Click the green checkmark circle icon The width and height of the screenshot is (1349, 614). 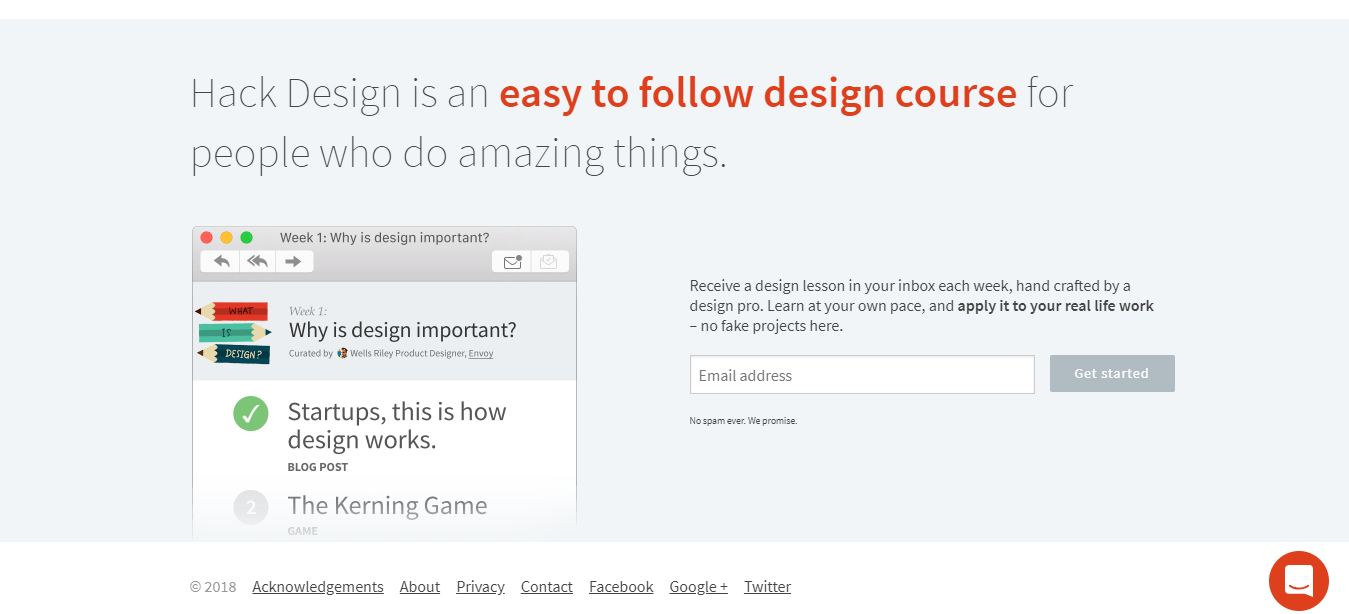coord(251,413)
